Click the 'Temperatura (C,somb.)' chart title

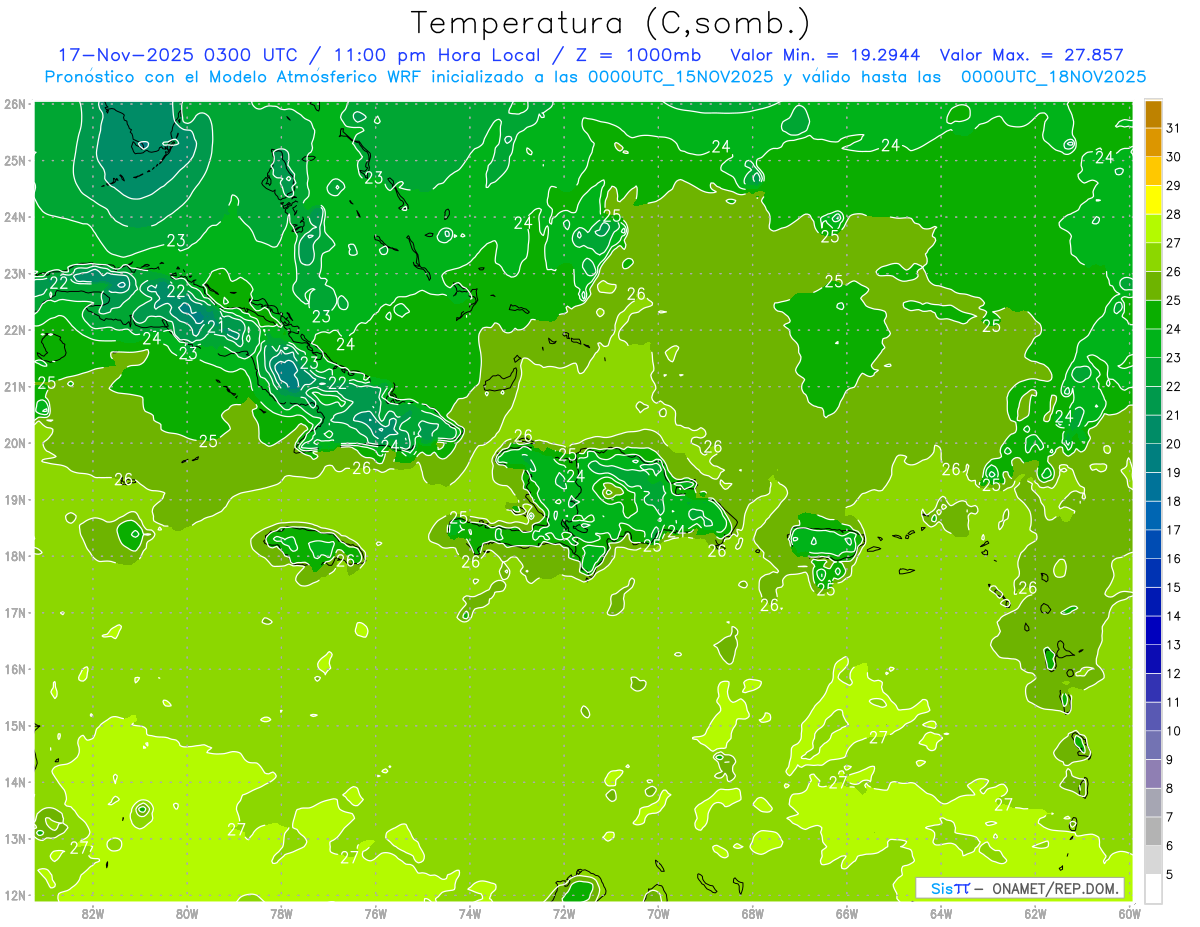[x=611, y=23]
